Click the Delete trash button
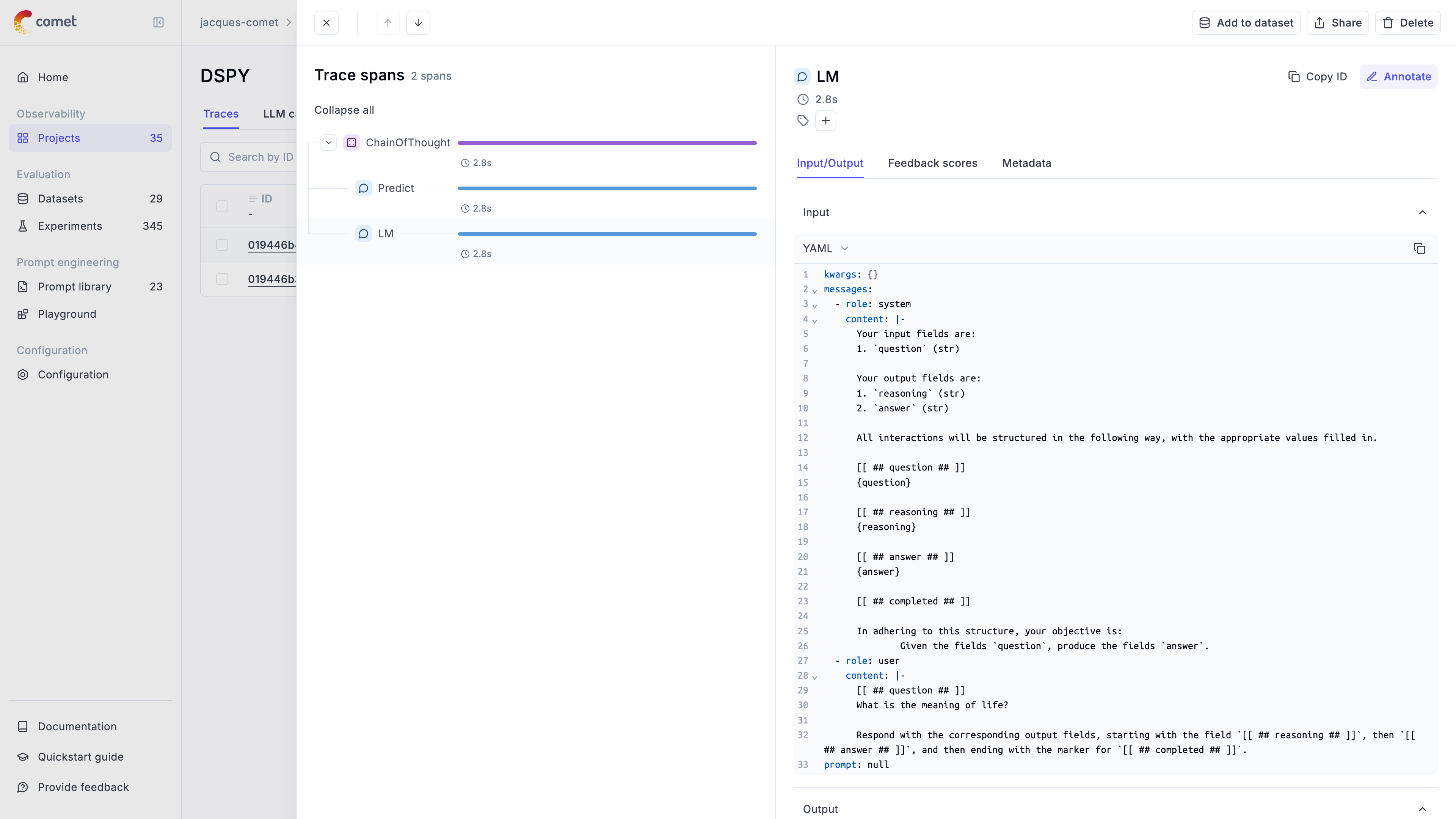1456x819 pixels. click(x=1407, y=23)
